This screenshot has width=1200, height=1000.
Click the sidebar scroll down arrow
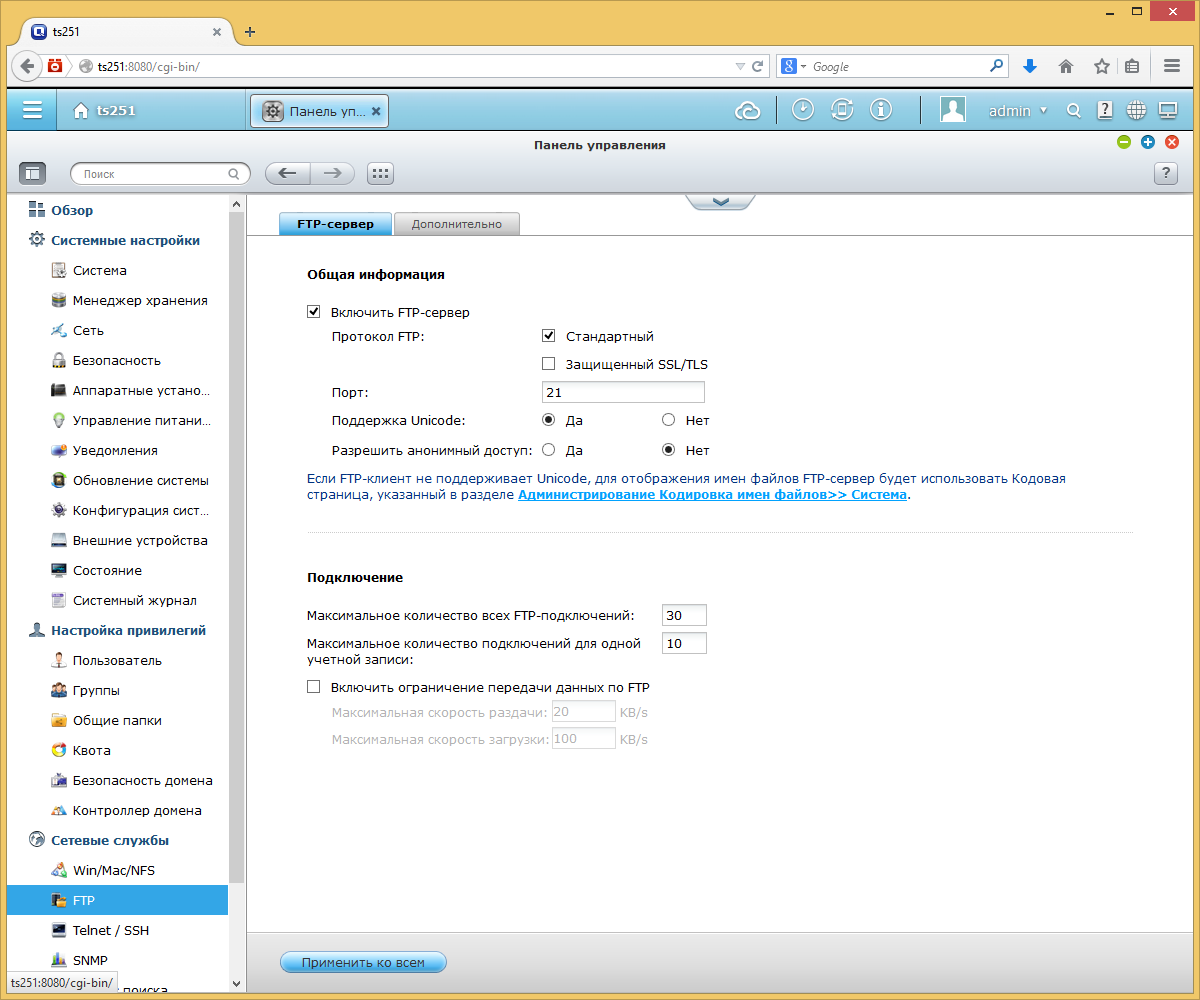point(237,984)
